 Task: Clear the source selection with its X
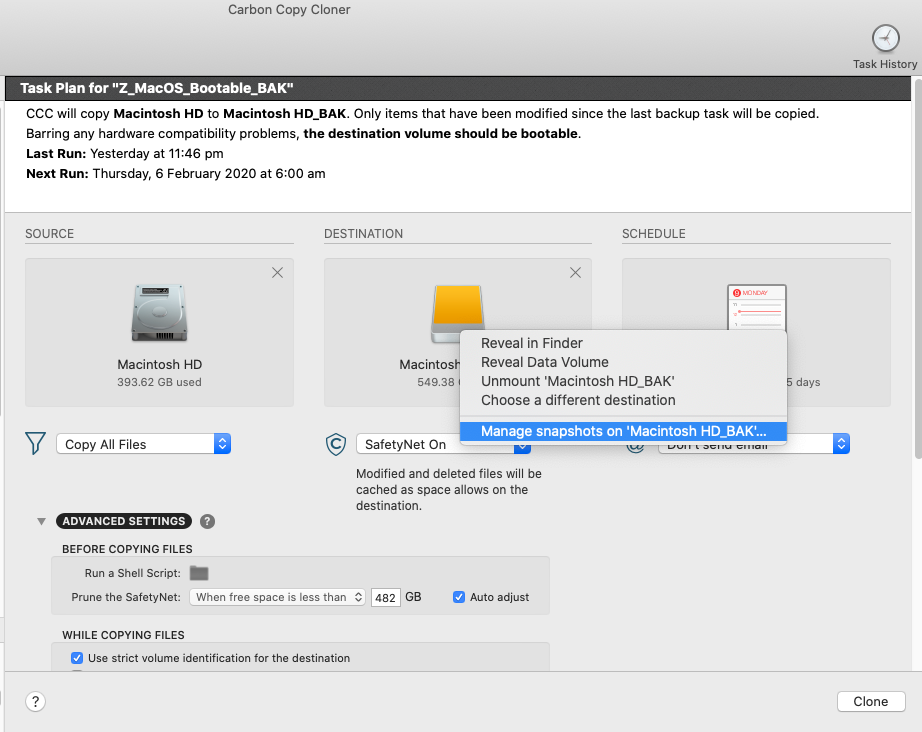pyautogui.click(x=277, y=273)
